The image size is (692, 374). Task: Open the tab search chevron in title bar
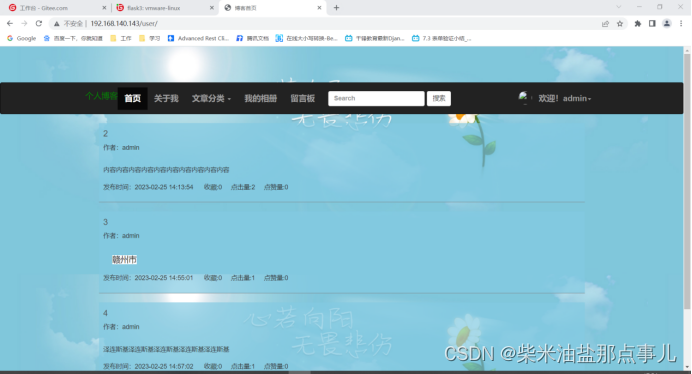point(618,7)
